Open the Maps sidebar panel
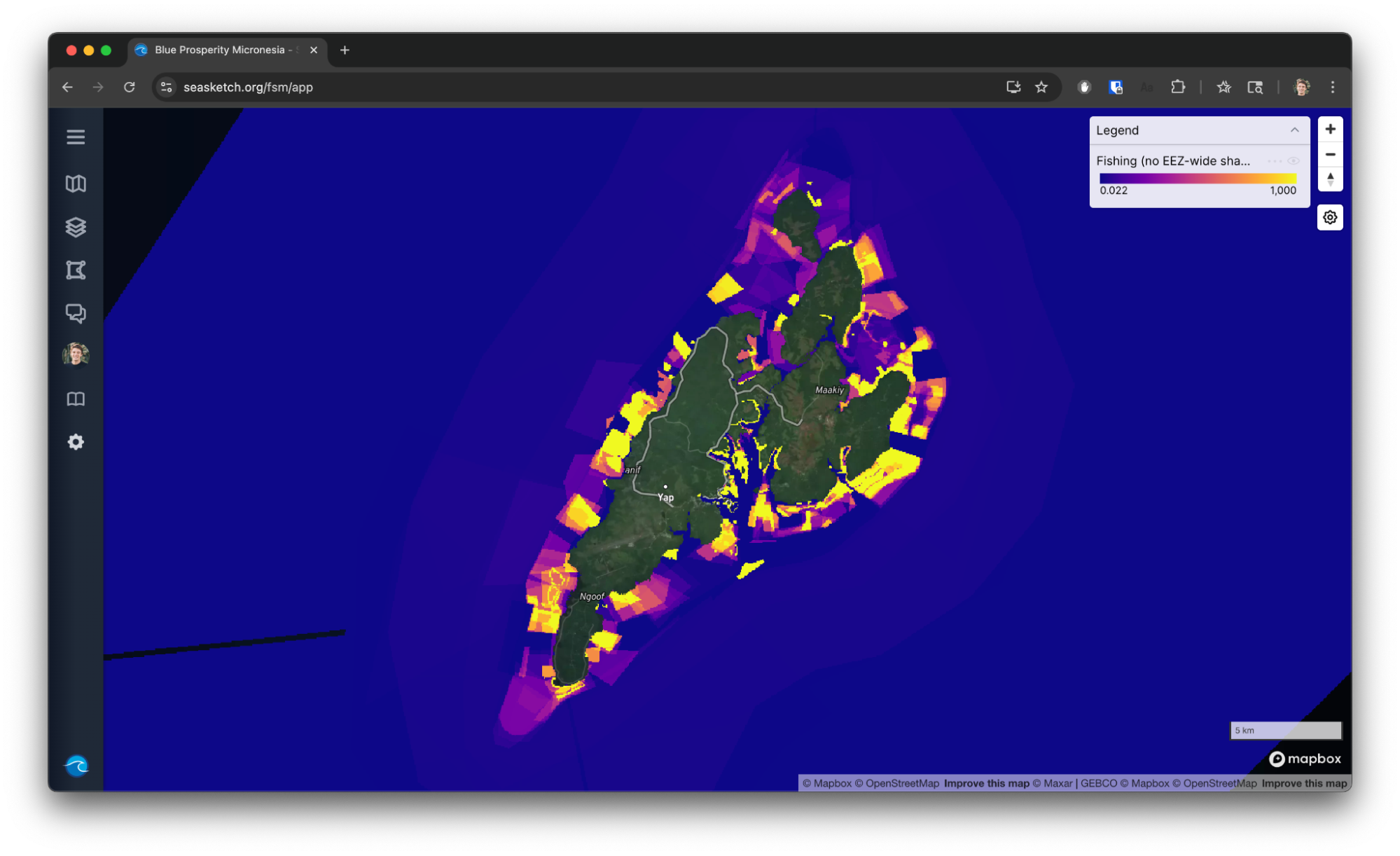 pos(76,184)
